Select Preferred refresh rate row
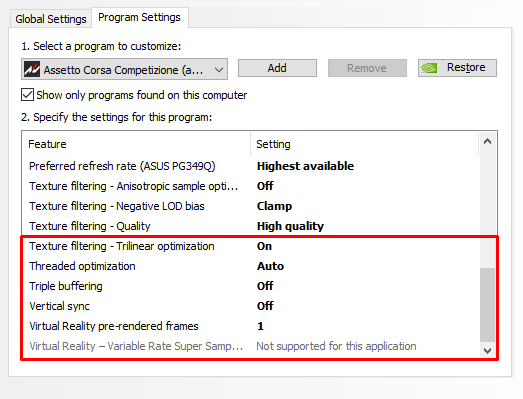The height and width of the screenshot is (399, 523). [x=251, y=166]
